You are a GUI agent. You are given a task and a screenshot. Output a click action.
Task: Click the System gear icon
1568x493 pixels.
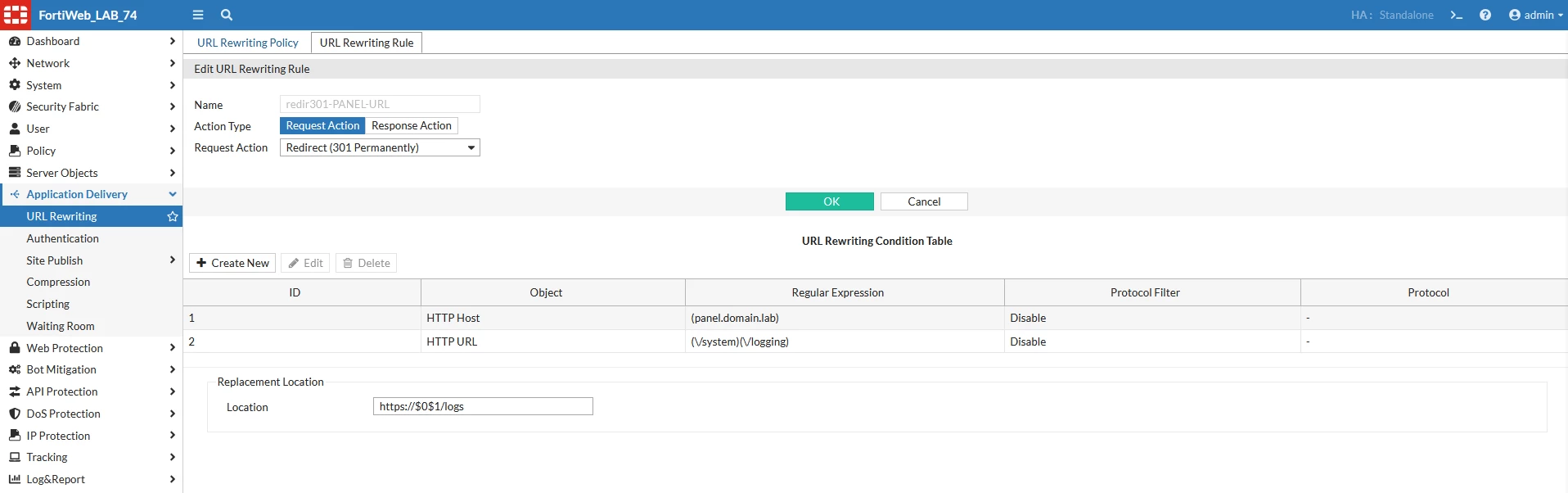(15, 85)
